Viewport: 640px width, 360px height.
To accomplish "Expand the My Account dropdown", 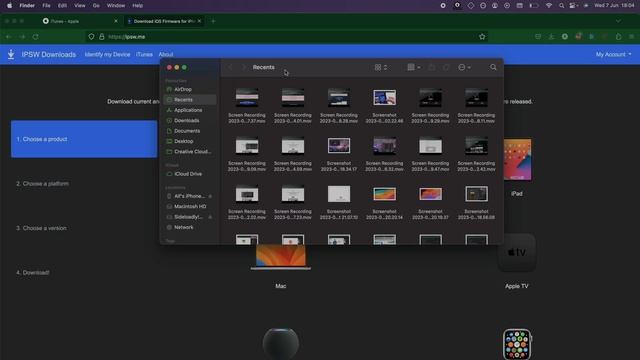I will pyautogui.click(x=613, y=54).
